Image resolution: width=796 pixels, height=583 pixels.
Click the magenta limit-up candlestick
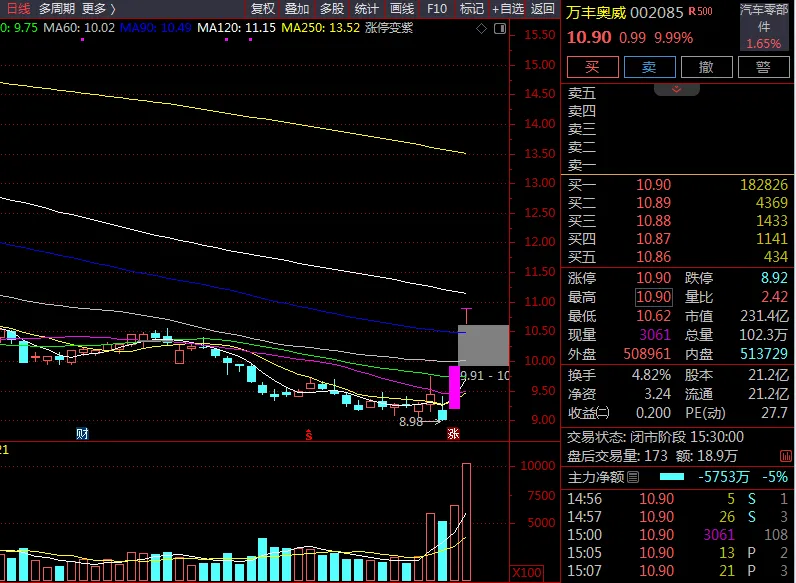coord(454,387)
